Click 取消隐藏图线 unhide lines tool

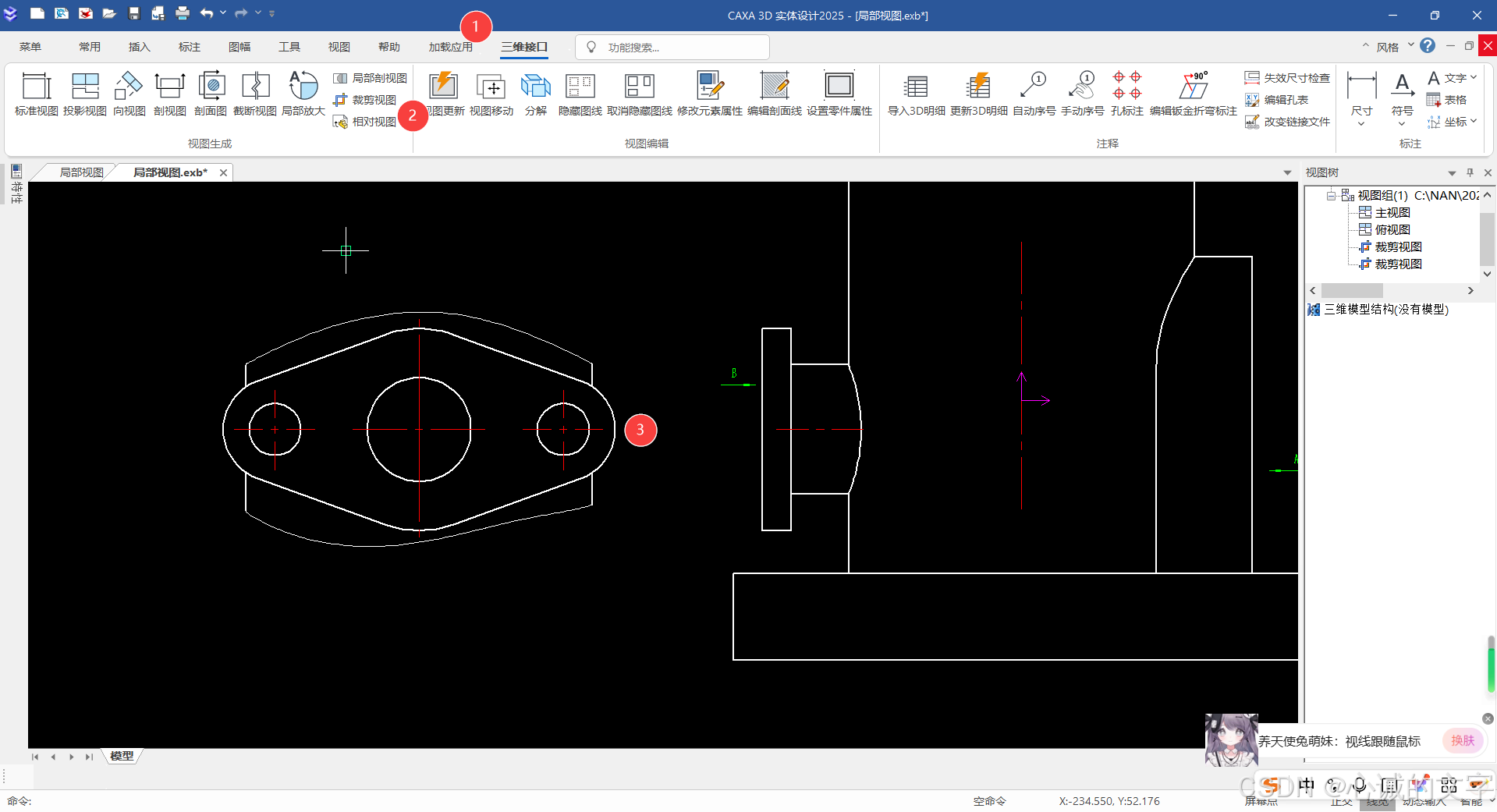tap(640, 94)
